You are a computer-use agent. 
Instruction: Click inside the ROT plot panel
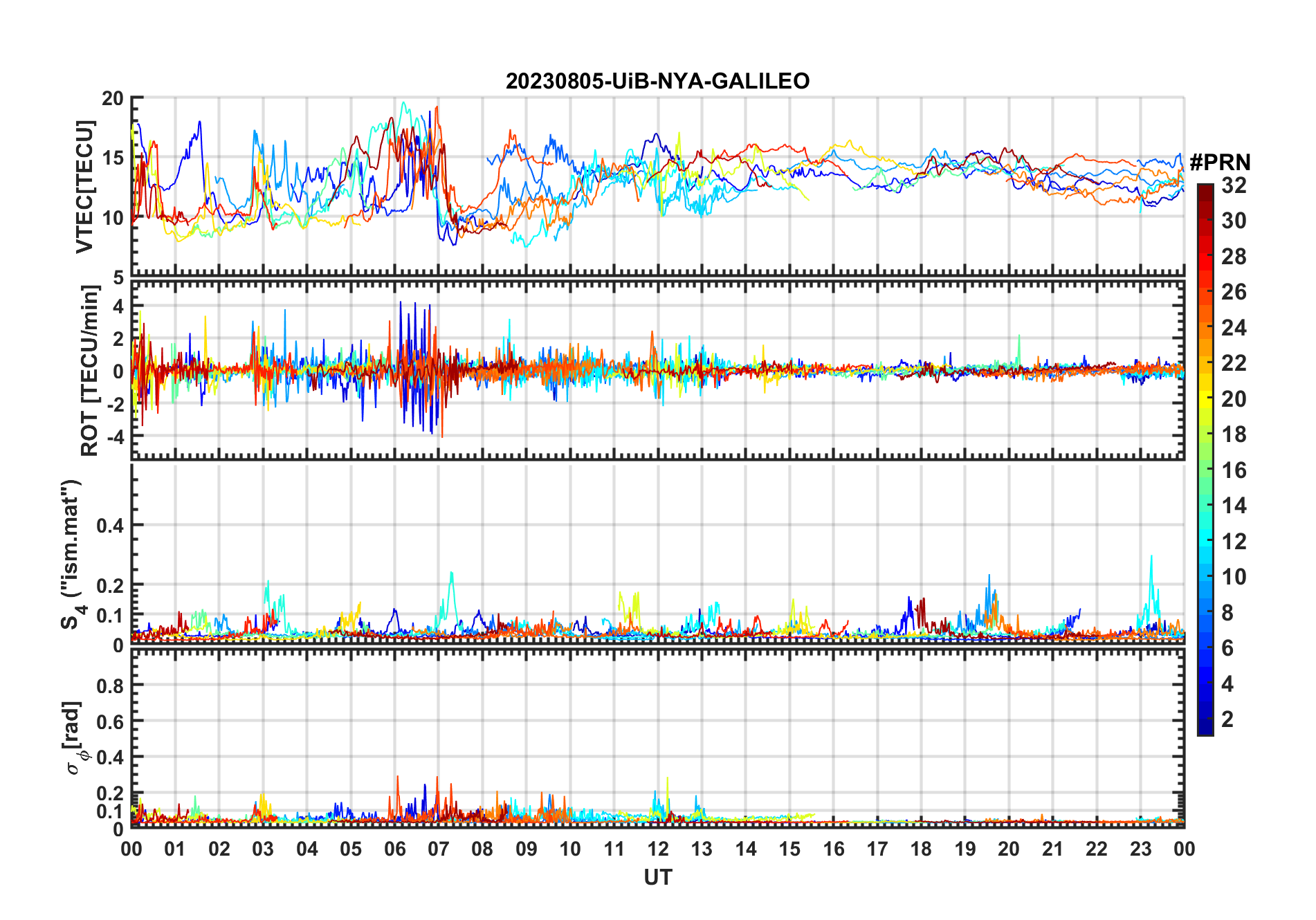coord(657,370)
